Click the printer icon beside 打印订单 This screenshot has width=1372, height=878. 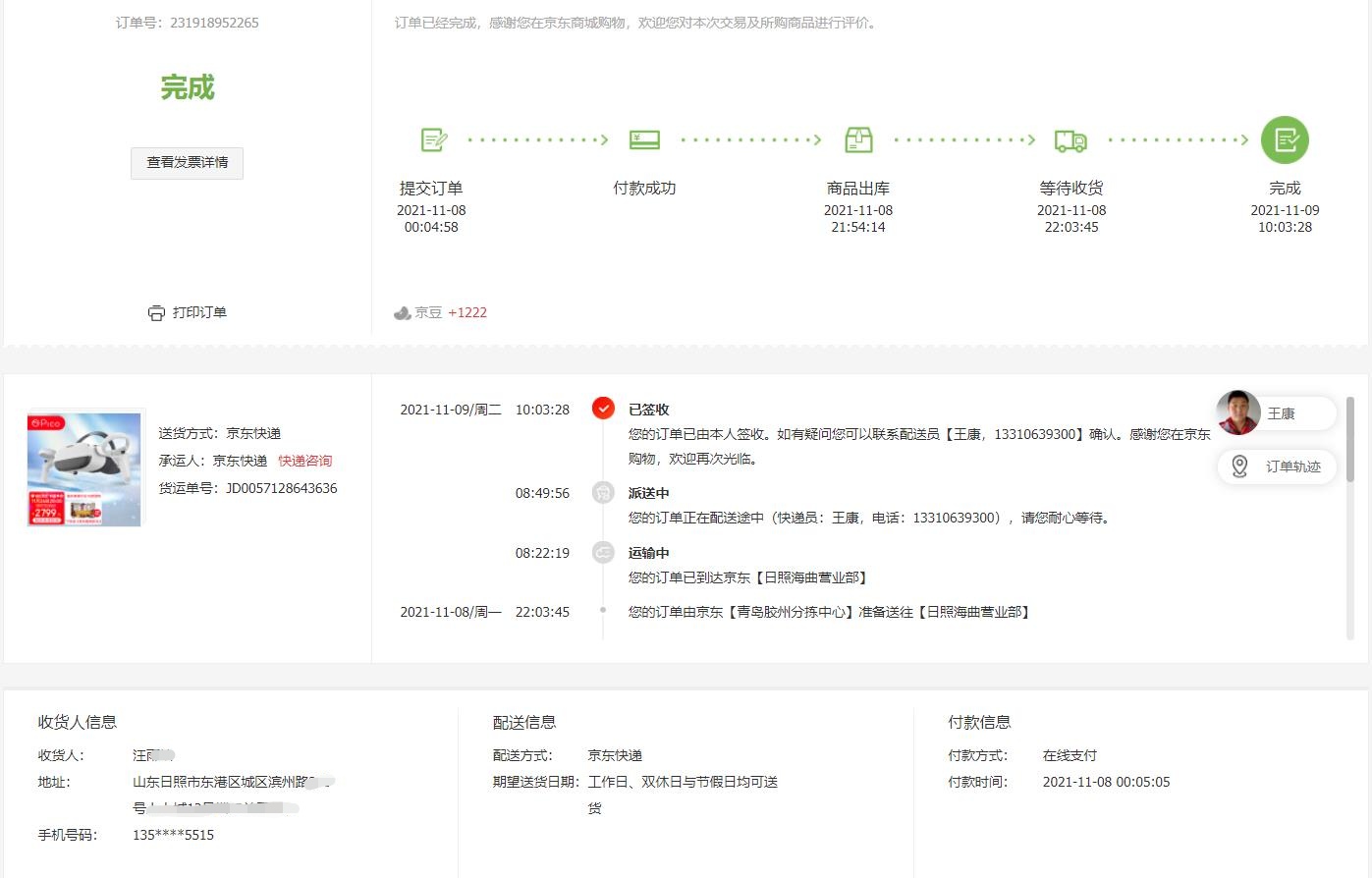(x=156, y=313)
